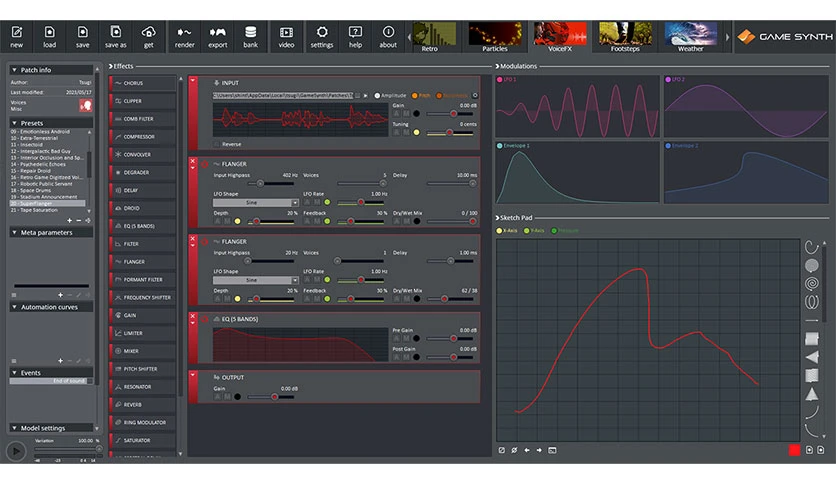Viewport: 836px width, 484px height.
Task: Click the play button at bottom left
Action: [17, 451]
